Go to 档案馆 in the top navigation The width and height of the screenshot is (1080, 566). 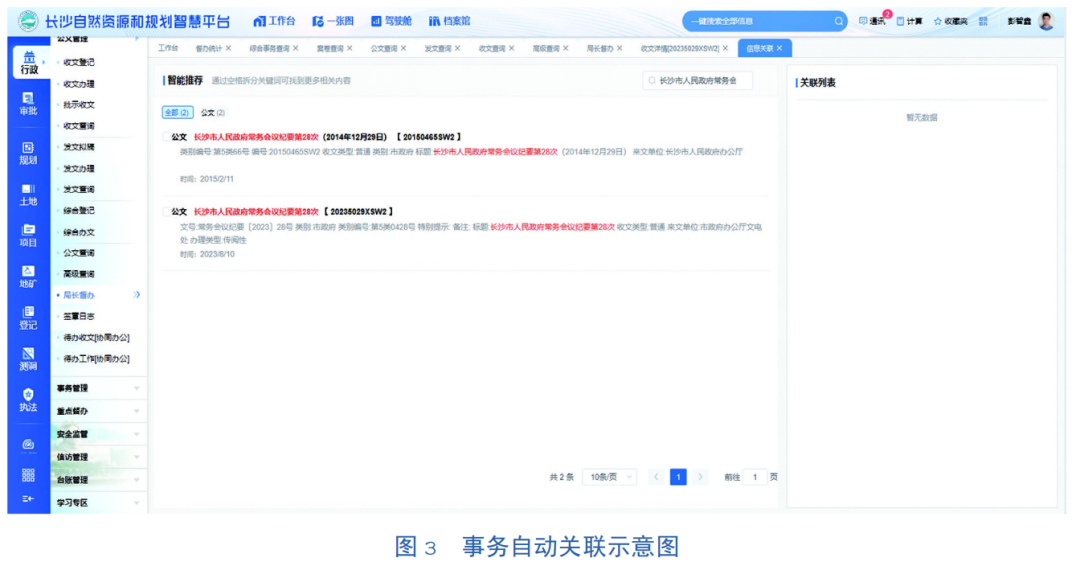[x=450, y=21]
